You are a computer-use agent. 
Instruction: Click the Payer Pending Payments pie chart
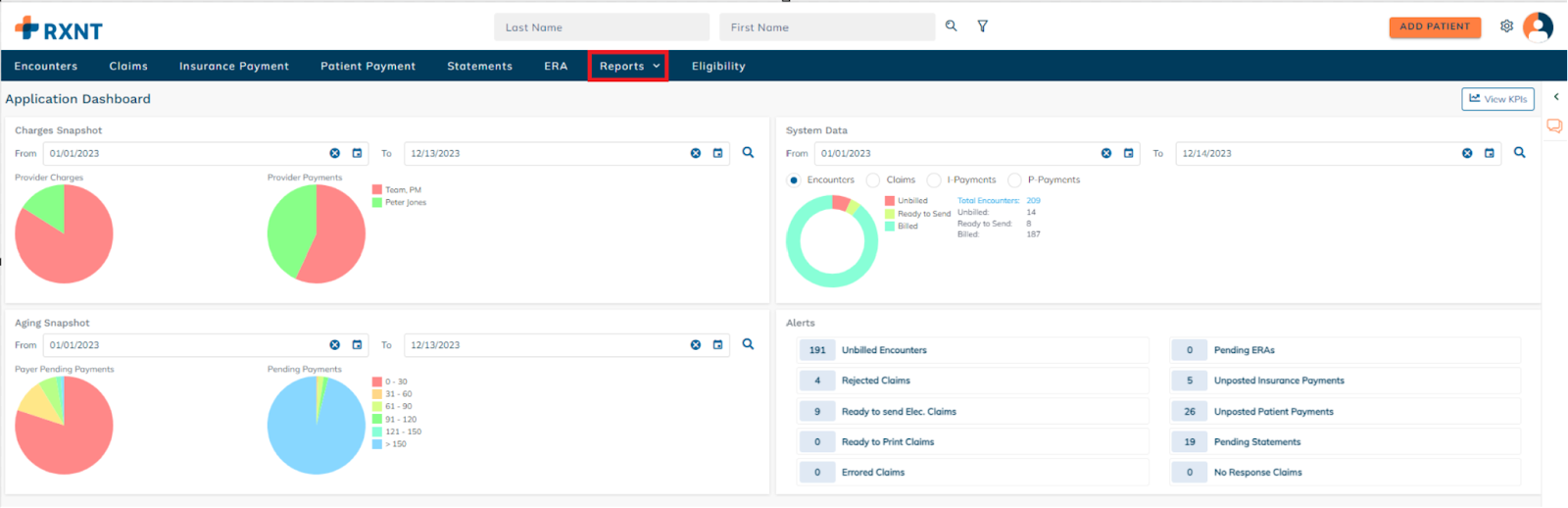[64, 426]
